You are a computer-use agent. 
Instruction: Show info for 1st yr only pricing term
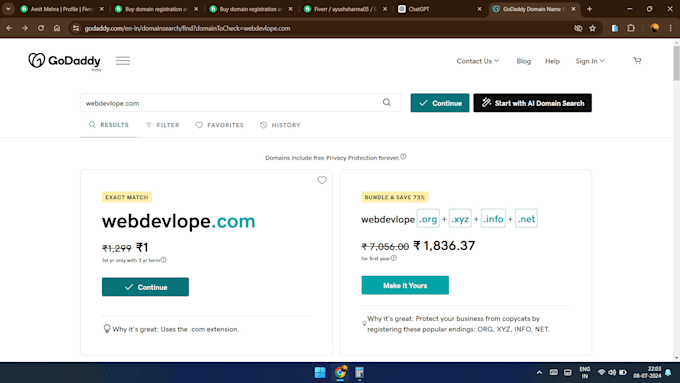coord(163,260)
